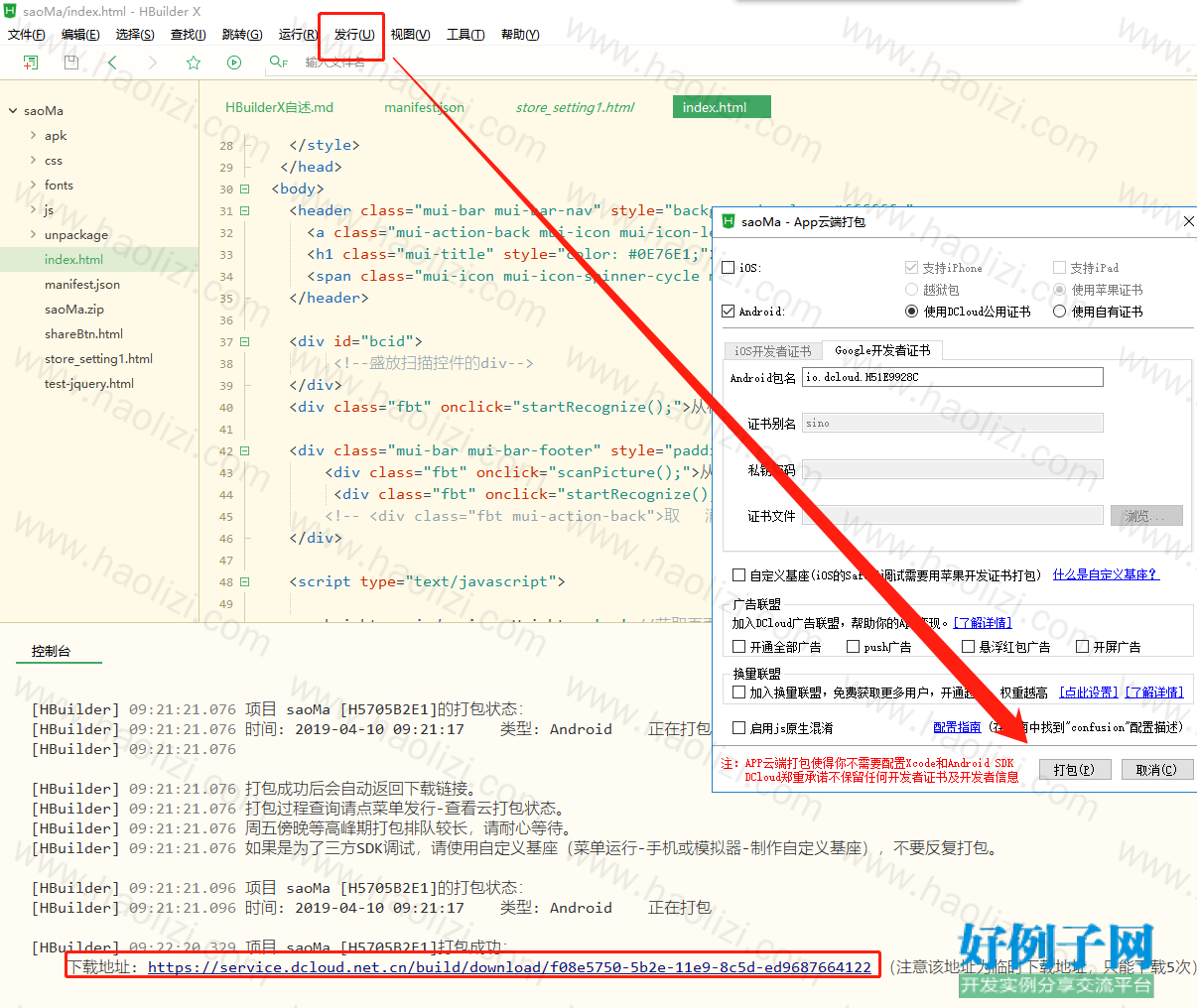Uncheck the Android platform checkbox
Viewport: 1197px width, 1008px height.
(729, 312)
